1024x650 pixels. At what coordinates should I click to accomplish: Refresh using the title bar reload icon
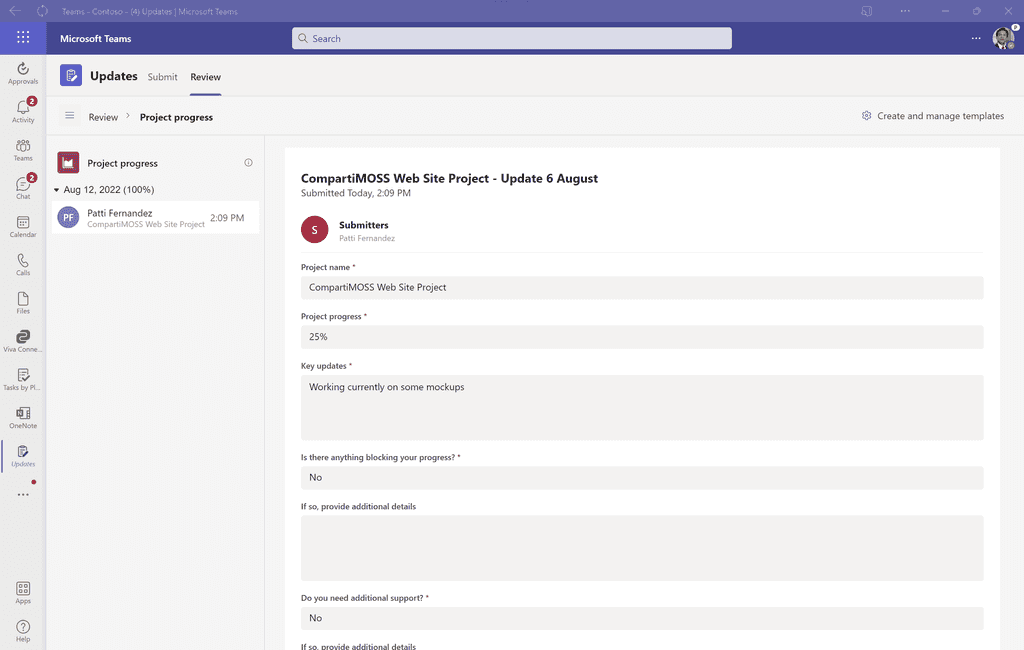click(x=42, y=11)
